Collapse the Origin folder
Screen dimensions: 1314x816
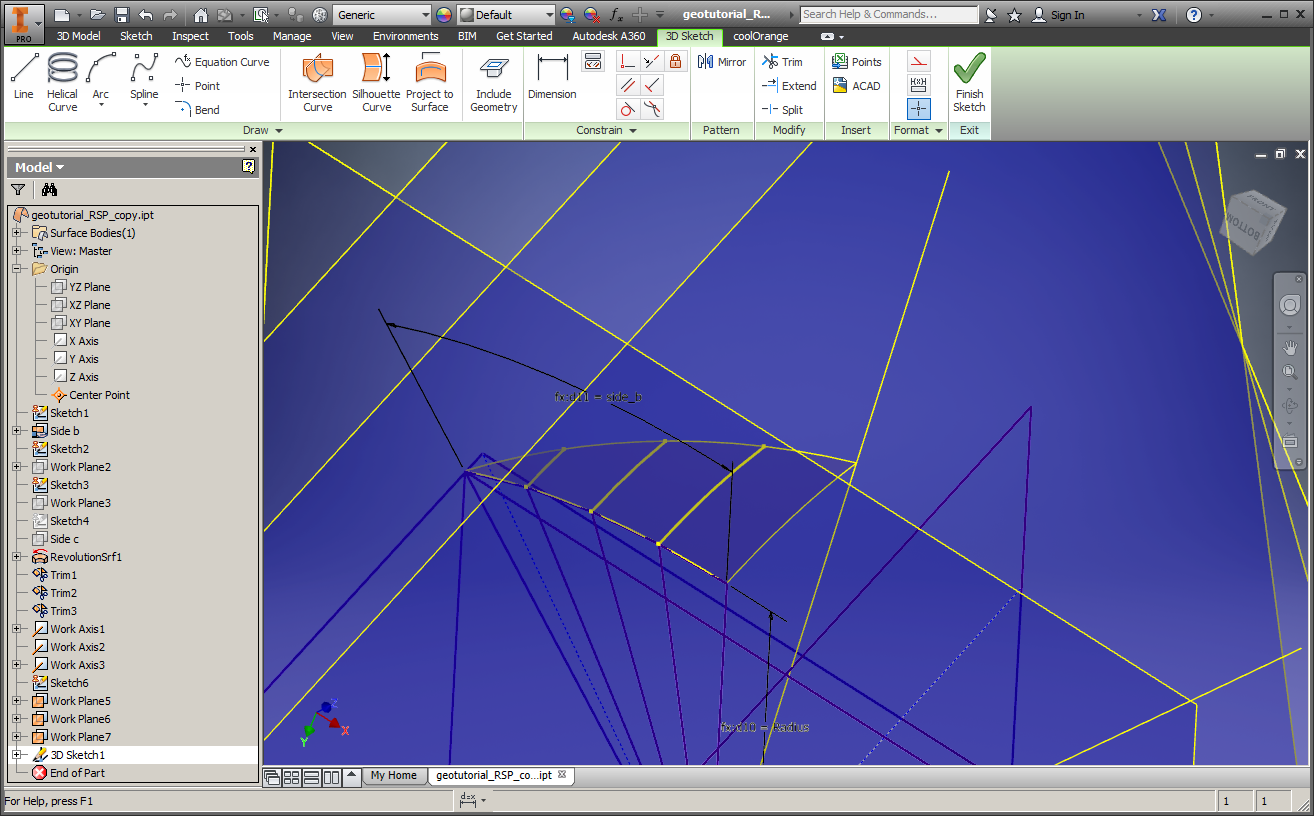click(x=17, y=269)
